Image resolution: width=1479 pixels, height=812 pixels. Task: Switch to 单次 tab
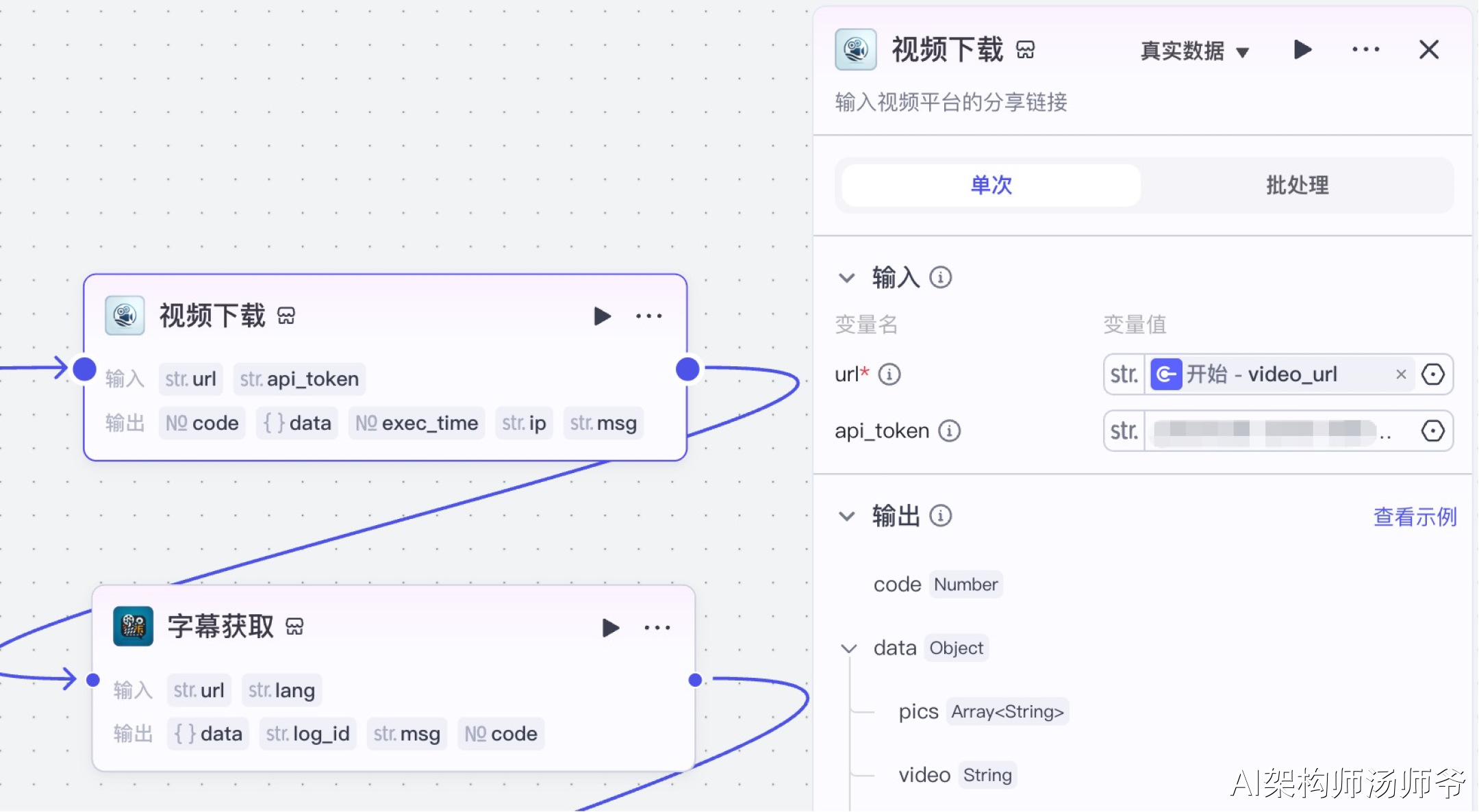(991, 185)
